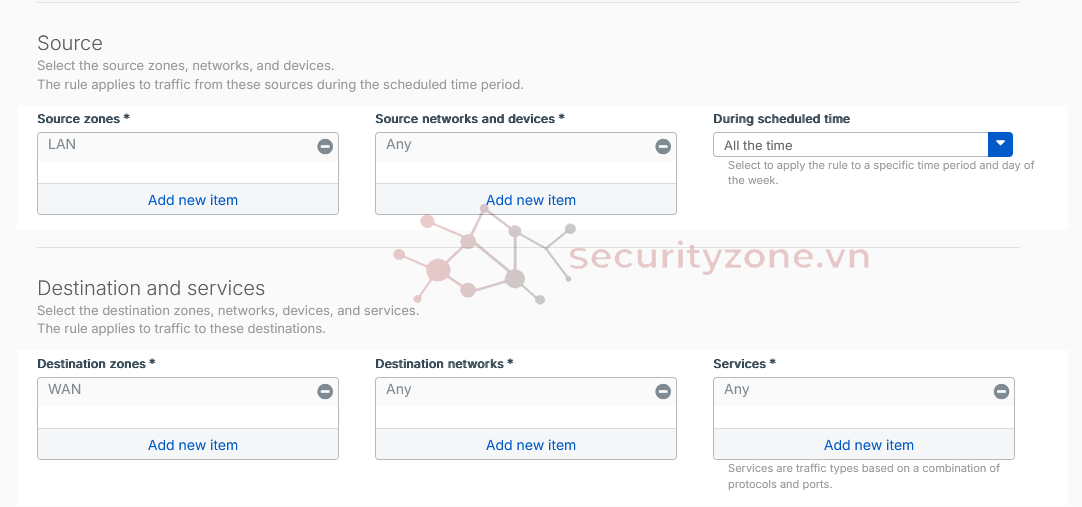1082x507 pixels.
Task: Remove LAN from Source zones
Action: click(325, 147)
